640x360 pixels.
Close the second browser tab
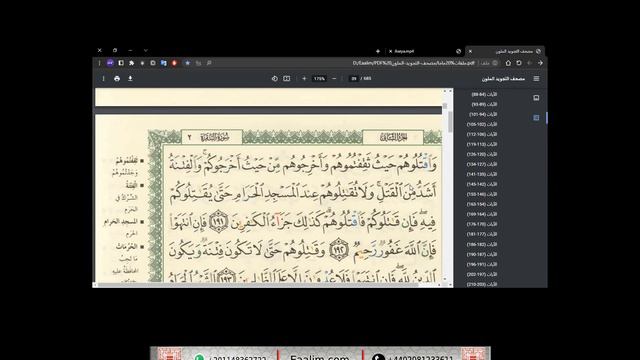coord(391,51)
